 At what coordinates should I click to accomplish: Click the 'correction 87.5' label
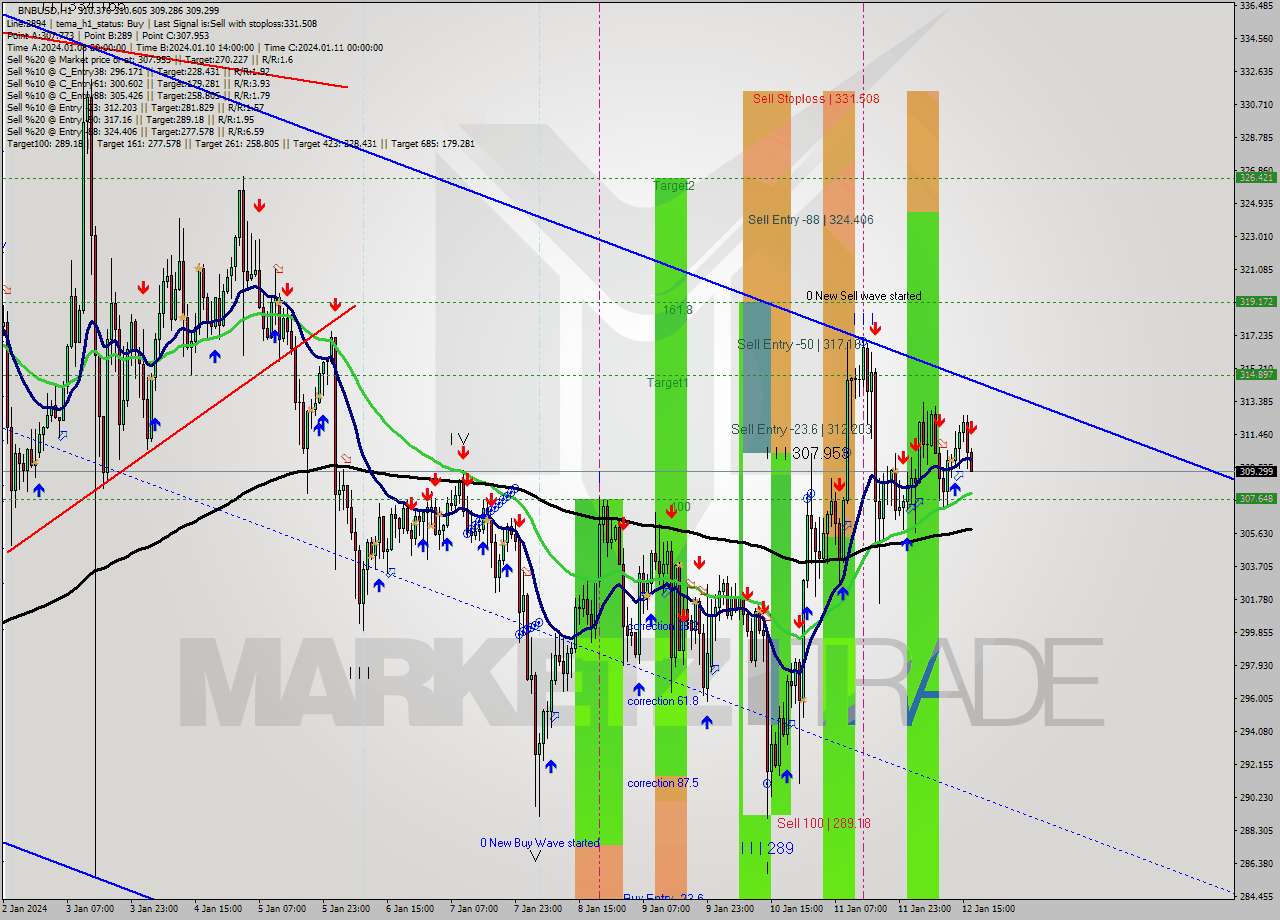pyautogui.click(x=663, y=783)
